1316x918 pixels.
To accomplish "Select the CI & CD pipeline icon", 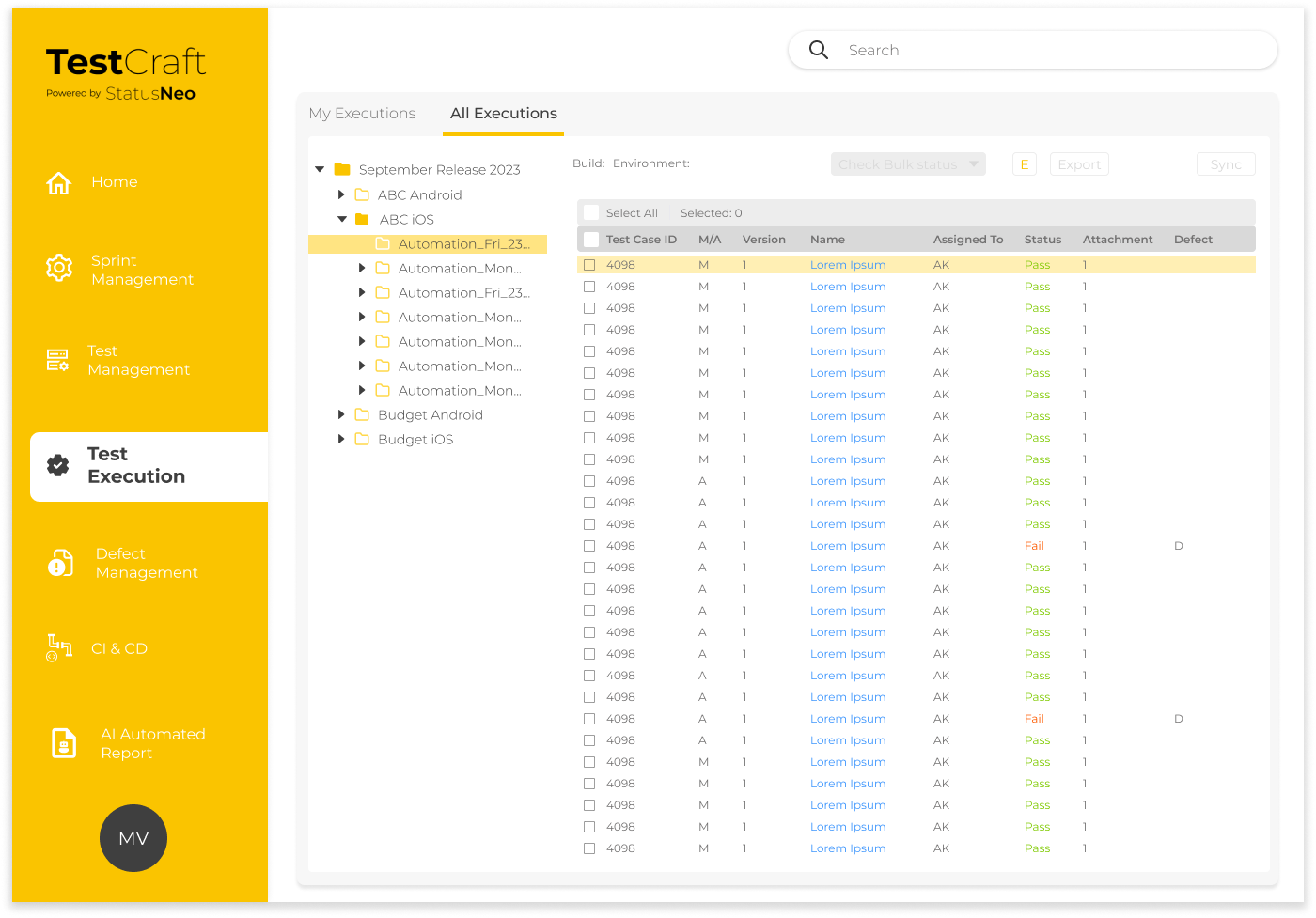I will [x=59, y=647].
